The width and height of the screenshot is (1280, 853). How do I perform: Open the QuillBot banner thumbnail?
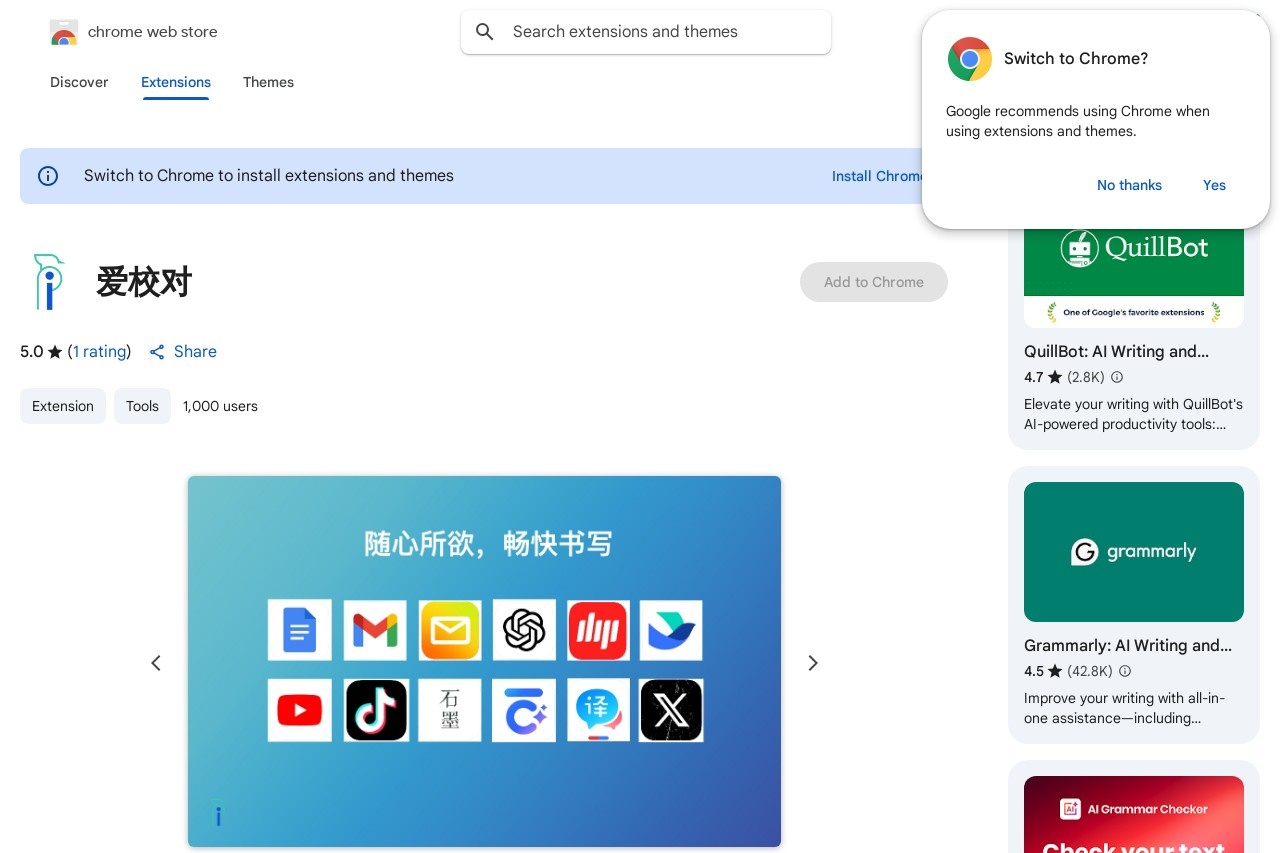[x=1134, y=278]
